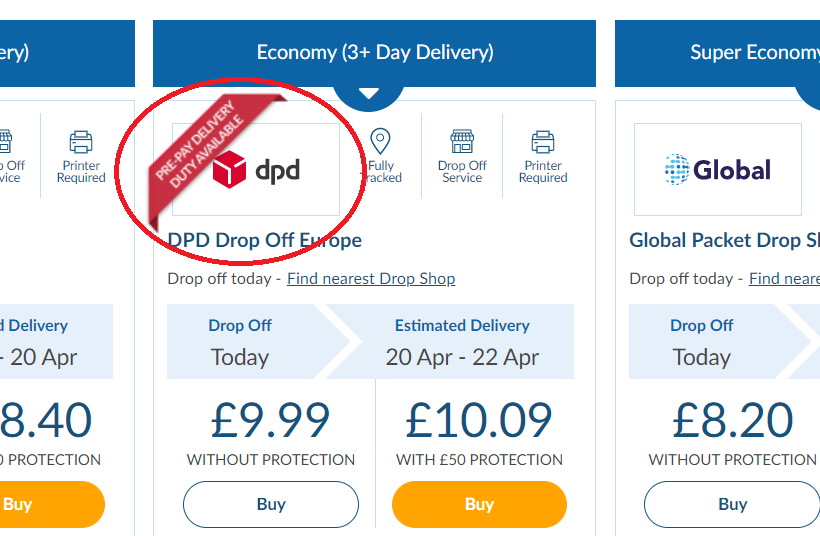Viewport: 820px width, 536px height.
Task: Click the Printer Required icon in the leftmost card
Action: [x=81, y=142]
